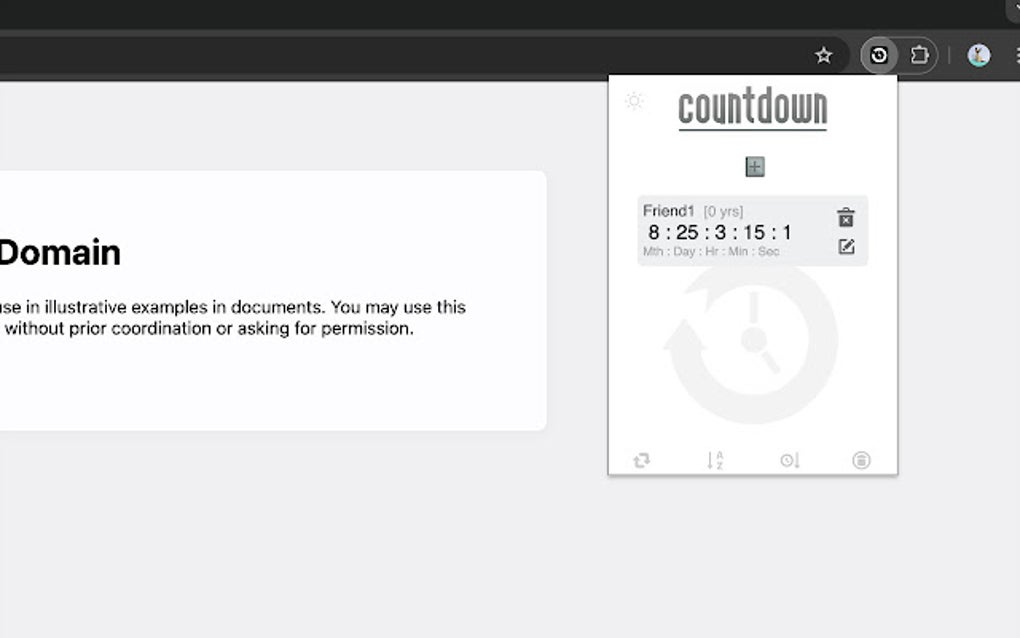Viewport: 1020px width, 638px height.
Task: Edit the Friend1 countdown with pencil icon
Action: click(x=846, y=245)
